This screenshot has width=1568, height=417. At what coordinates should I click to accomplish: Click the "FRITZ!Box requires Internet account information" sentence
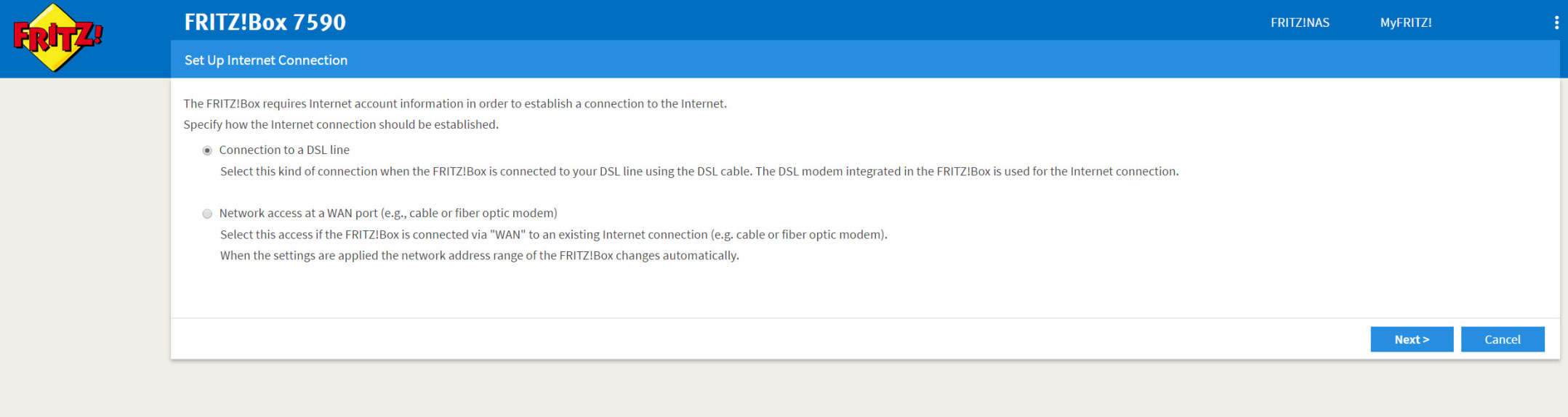coord(455,104)
